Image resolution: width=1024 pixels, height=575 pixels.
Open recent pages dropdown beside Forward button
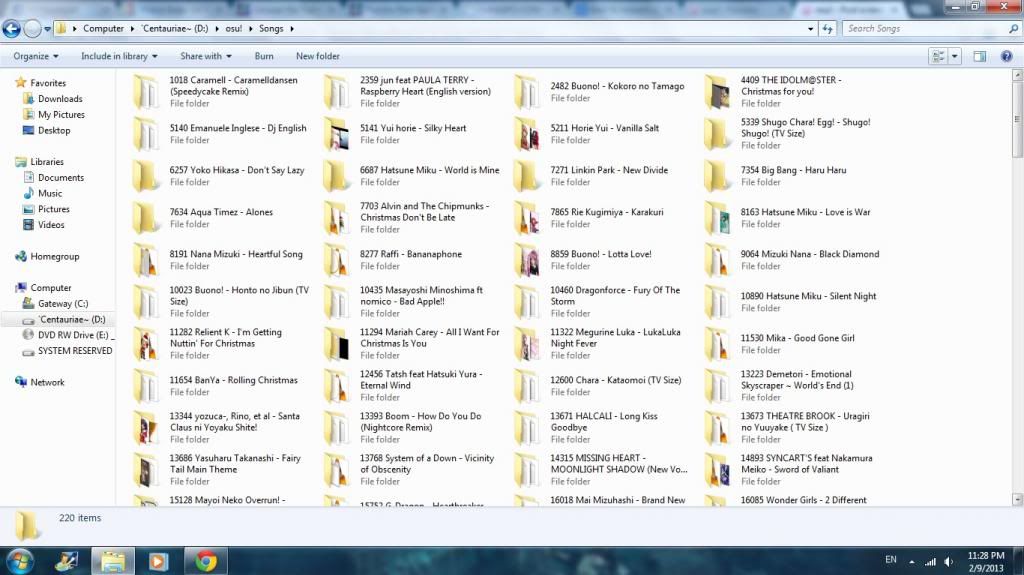pos(47,29)
